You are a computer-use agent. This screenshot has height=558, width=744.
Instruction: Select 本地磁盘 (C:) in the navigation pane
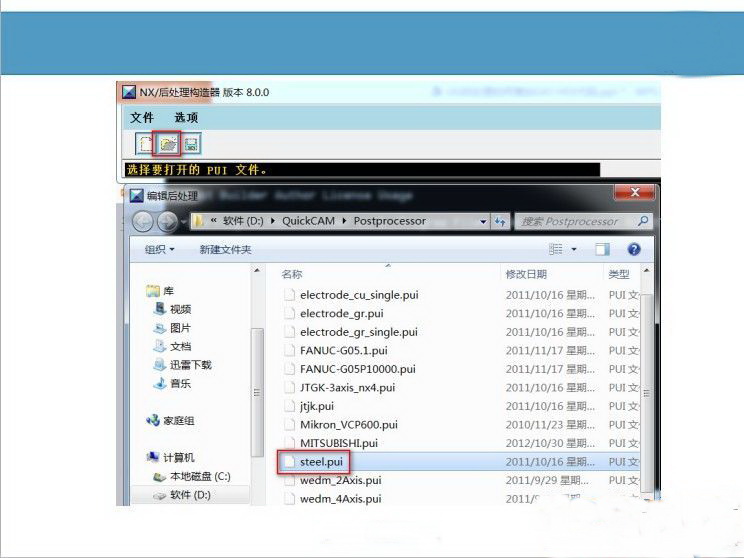199,476
